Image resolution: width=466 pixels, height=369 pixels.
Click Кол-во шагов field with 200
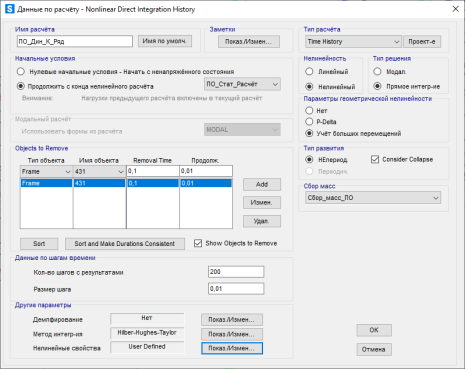click(236, 272)
